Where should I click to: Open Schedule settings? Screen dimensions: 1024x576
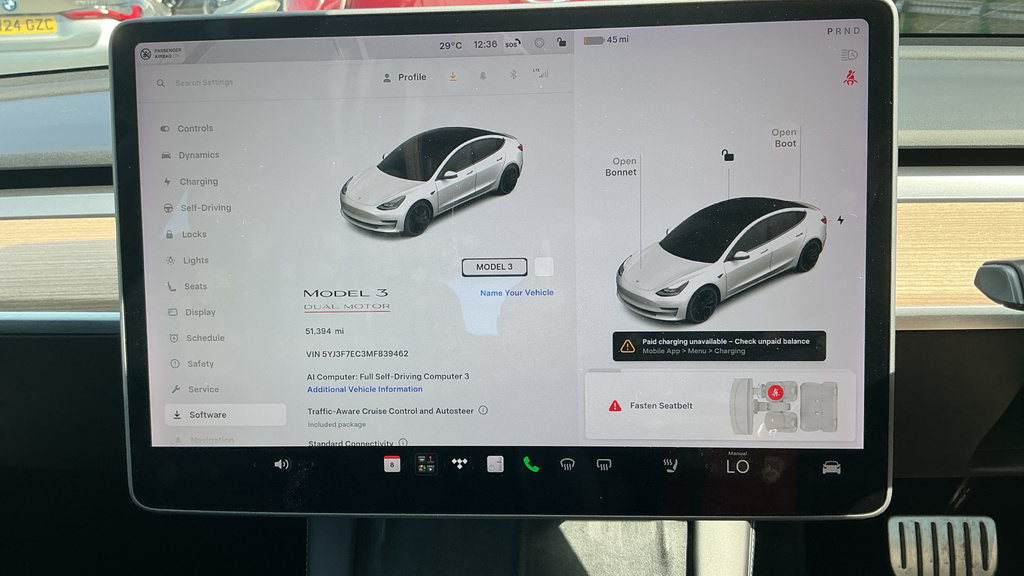click(197, 338)
